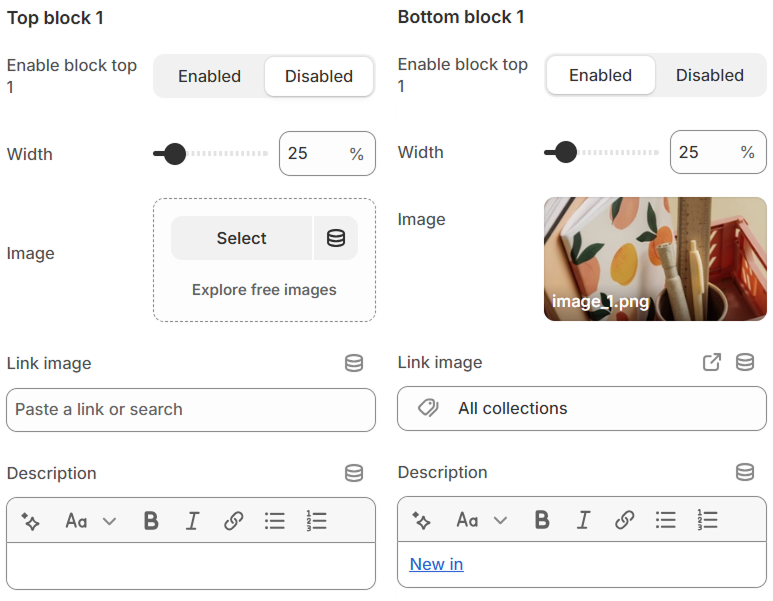Screen dimensions: 773x601
Task: Connect dynamic source for Bottom block Description
Action: (x=745, y=472)
